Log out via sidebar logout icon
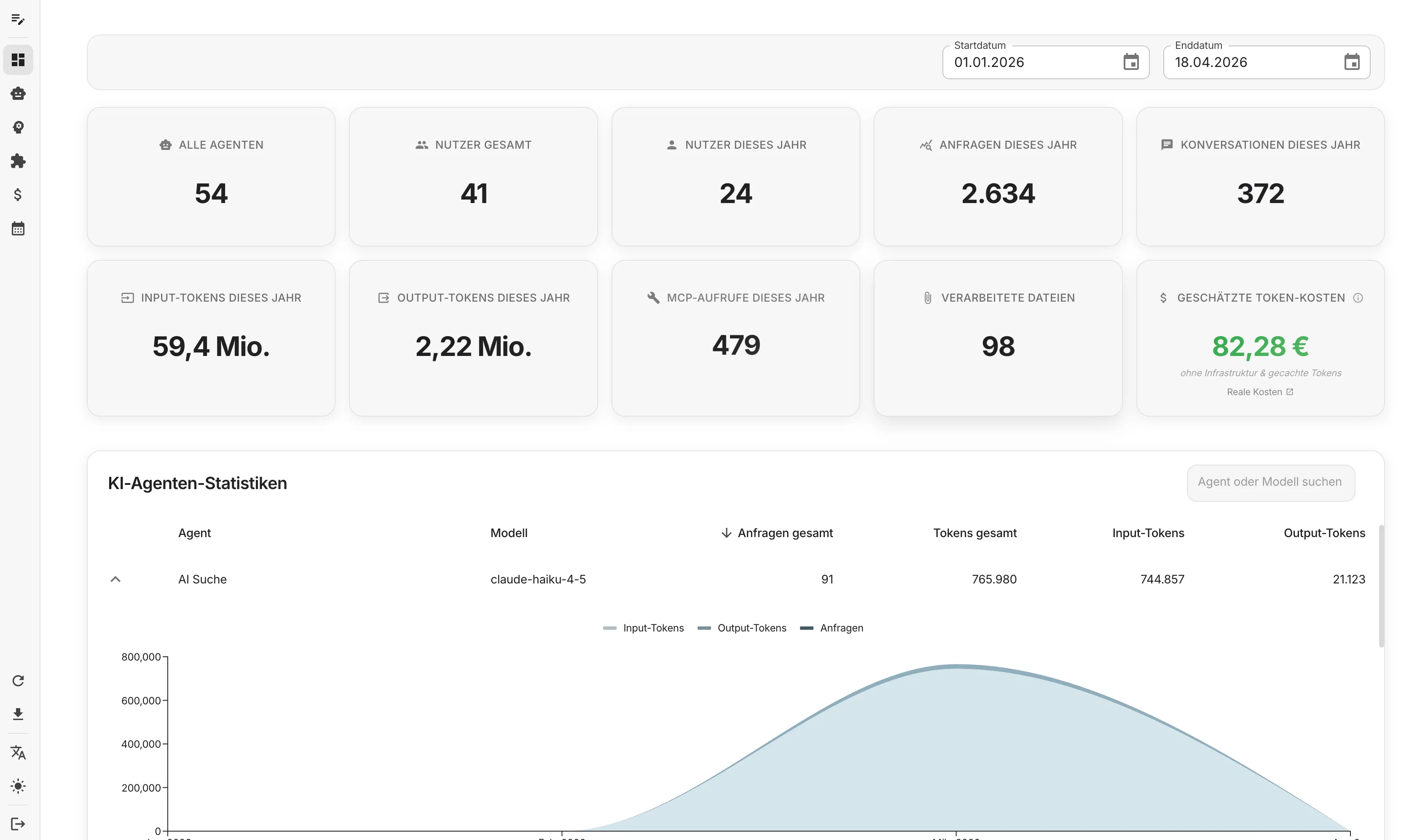Screen dimensions: 1428x840 19,823
